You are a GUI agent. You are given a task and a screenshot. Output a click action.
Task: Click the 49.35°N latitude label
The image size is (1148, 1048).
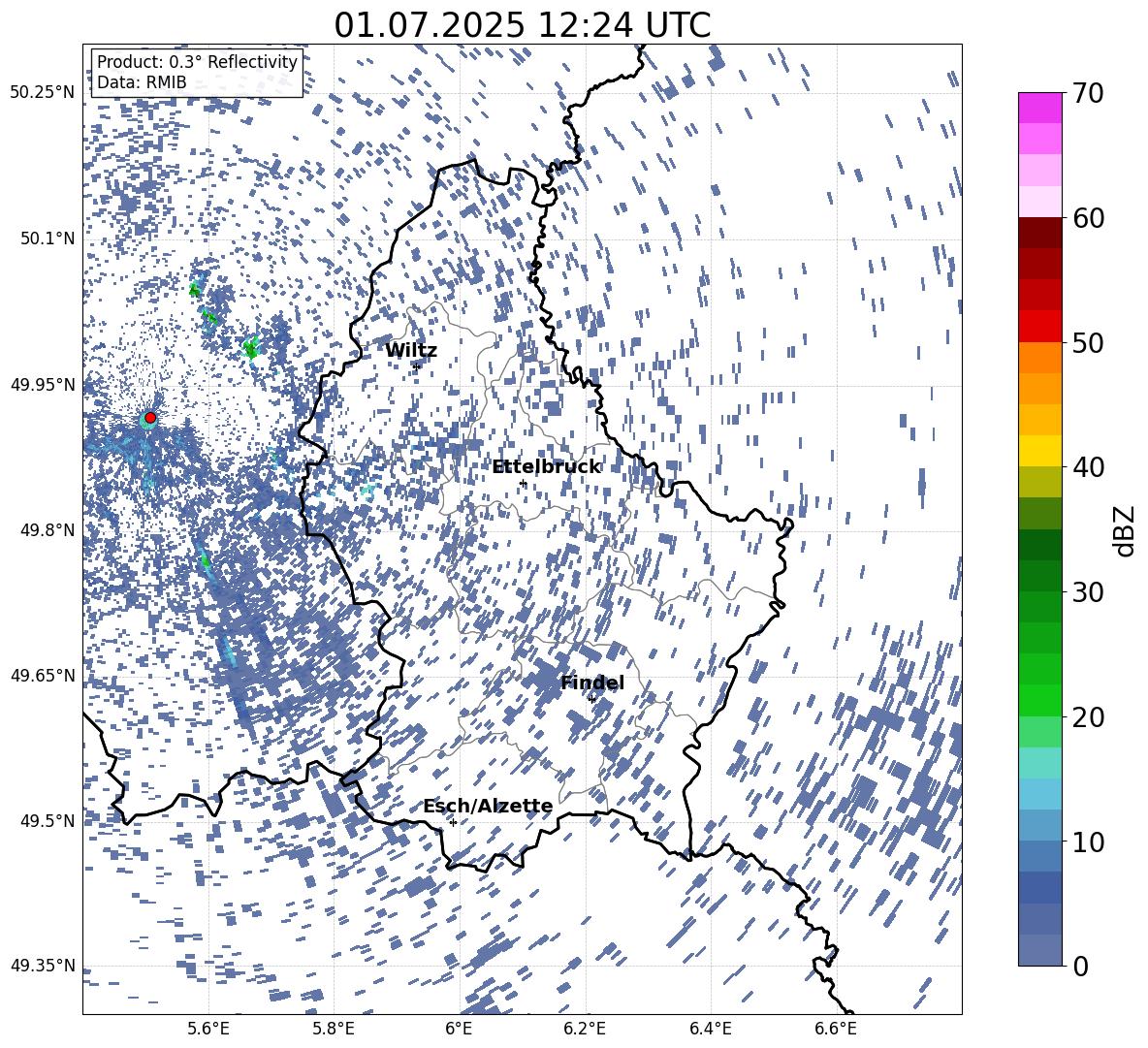point(43,966)
